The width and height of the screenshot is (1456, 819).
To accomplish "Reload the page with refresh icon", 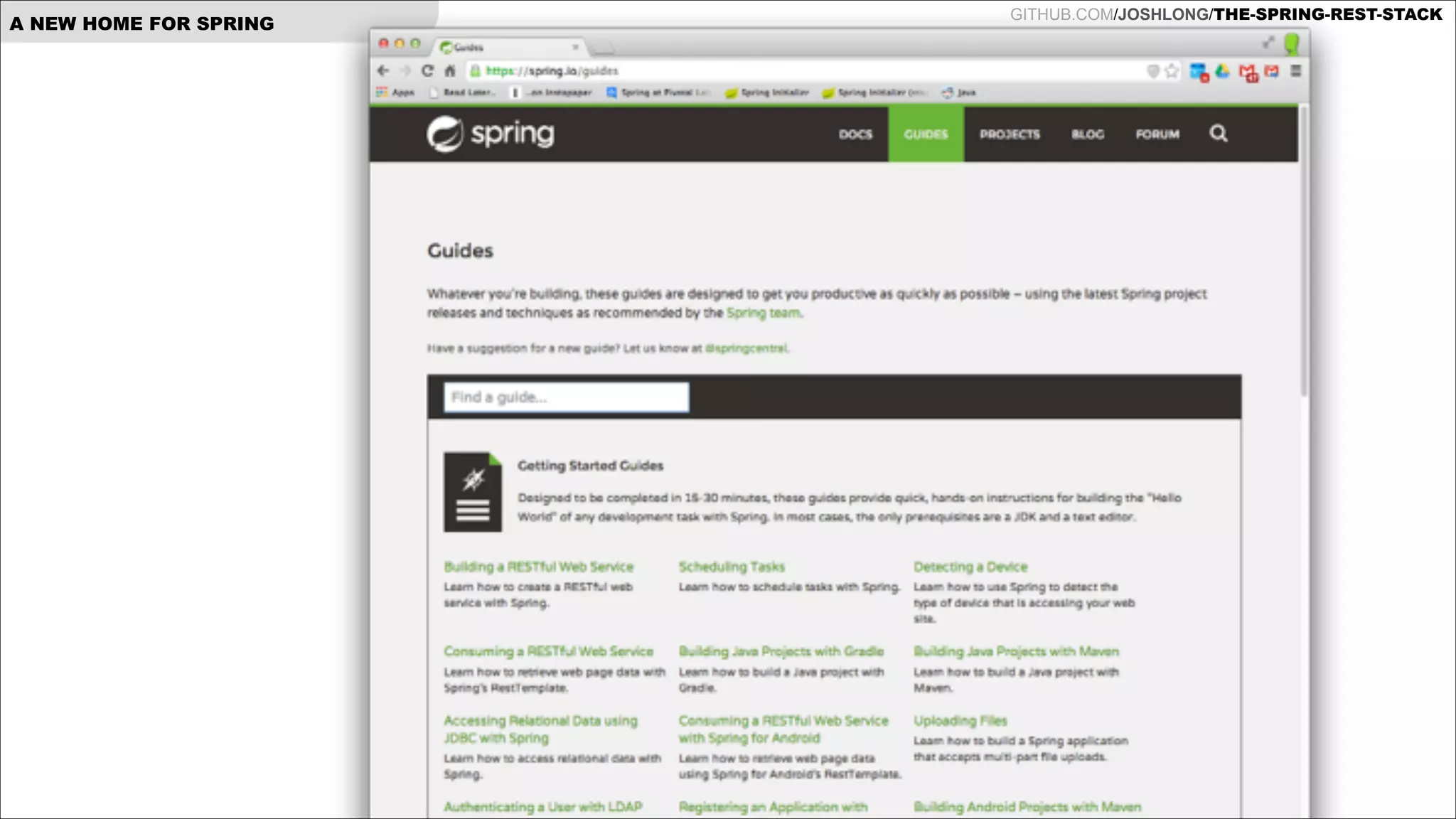I will [x=427, y=70].
